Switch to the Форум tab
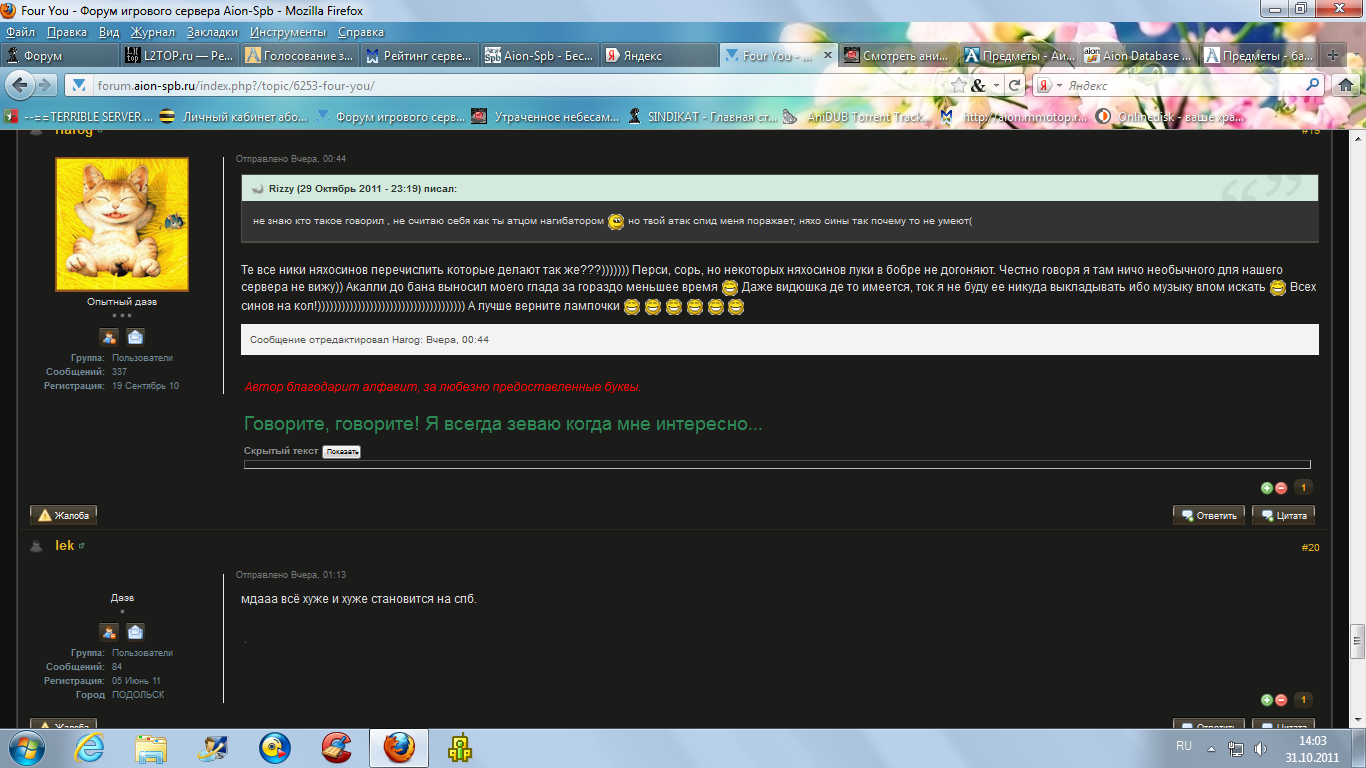The image size is (1366, 768). click(58, 56)
